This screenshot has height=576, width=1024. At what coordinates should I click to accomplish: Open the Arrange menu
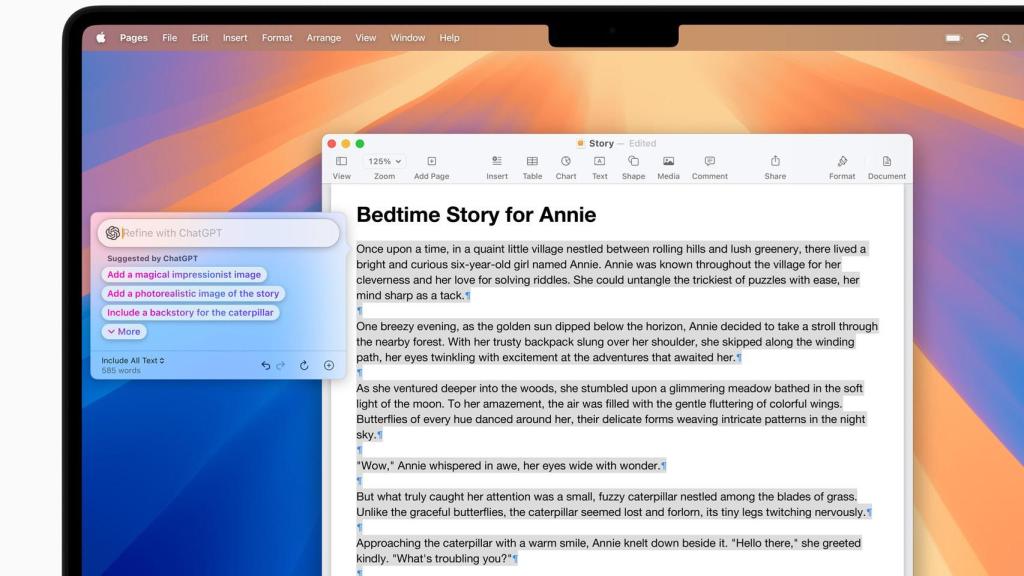pos(323,38)
